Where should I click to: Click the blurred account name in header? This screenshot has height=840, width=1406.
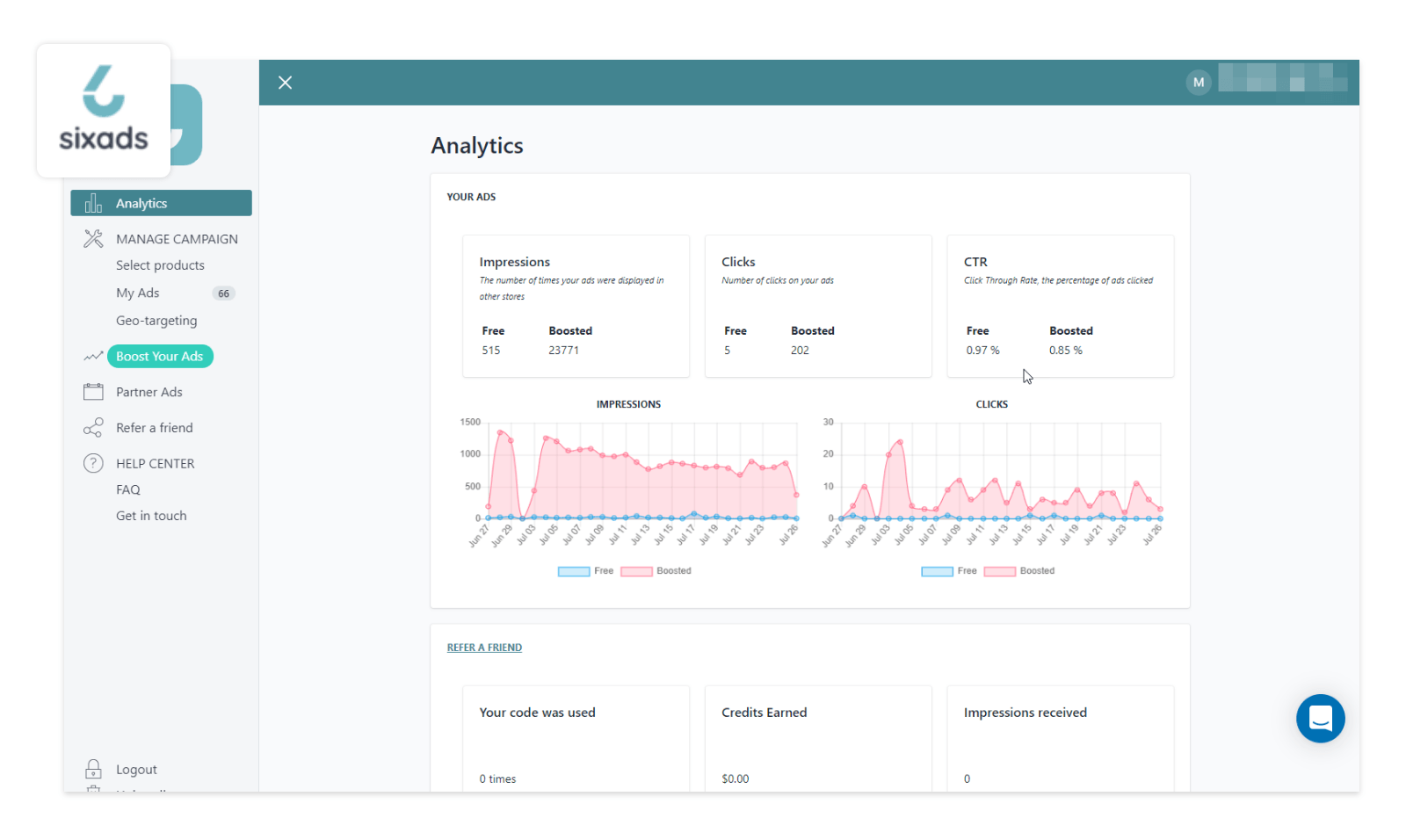[x=1283, y=77]
